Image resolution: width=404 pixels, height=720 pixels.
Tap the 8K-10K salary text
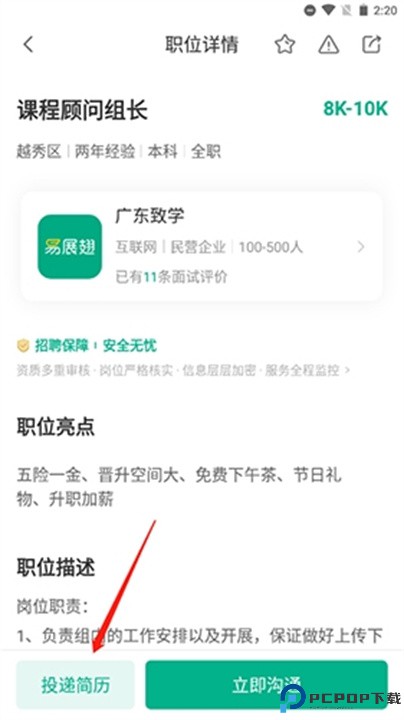tap(356, 108)
